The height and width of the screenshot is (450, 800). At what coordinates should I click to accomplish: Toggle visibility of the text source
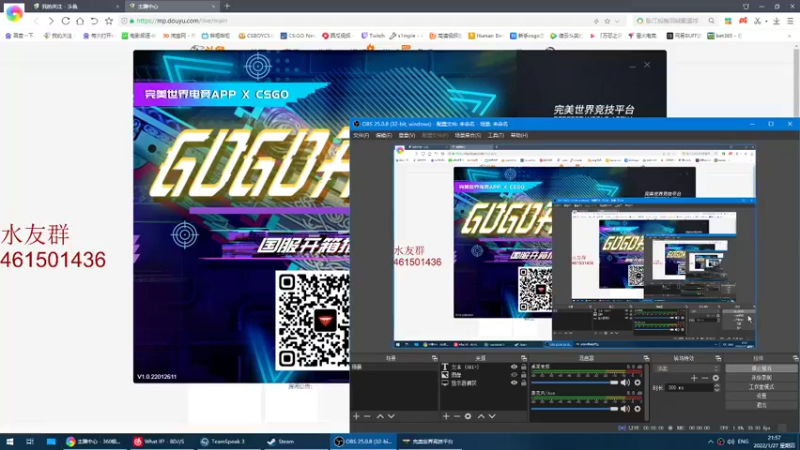pos(514,367)
